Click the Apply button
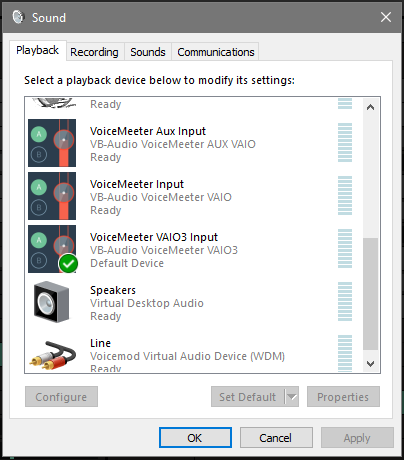404x460 pixels. point(357,438)
